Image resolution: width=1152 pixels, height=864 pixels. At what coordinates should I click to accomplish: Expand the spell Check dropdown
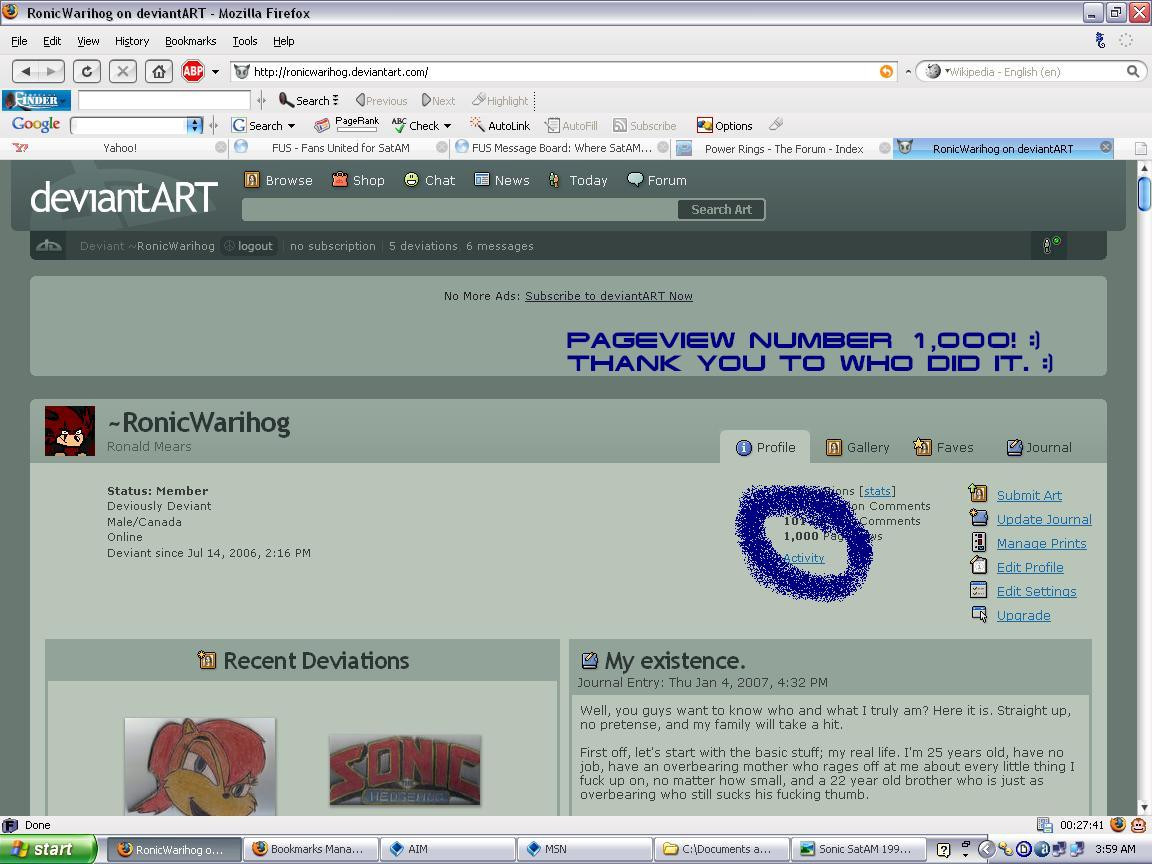[x=447, y=126]
